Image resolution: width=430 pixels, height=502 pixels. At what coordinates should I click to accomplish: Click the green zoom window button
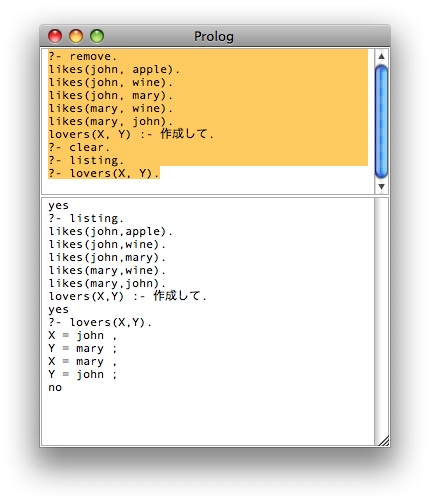tap(97, 36)
